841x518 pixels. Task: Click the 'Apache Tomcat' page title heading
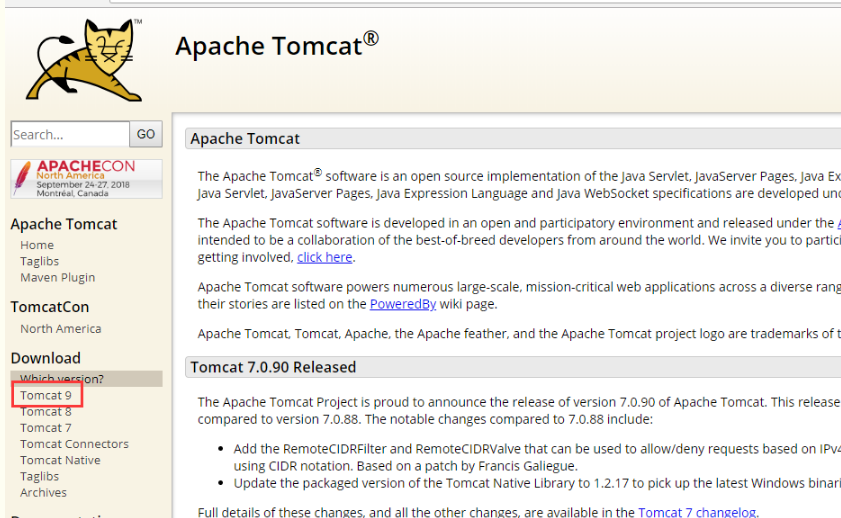[x=277, y=45]
